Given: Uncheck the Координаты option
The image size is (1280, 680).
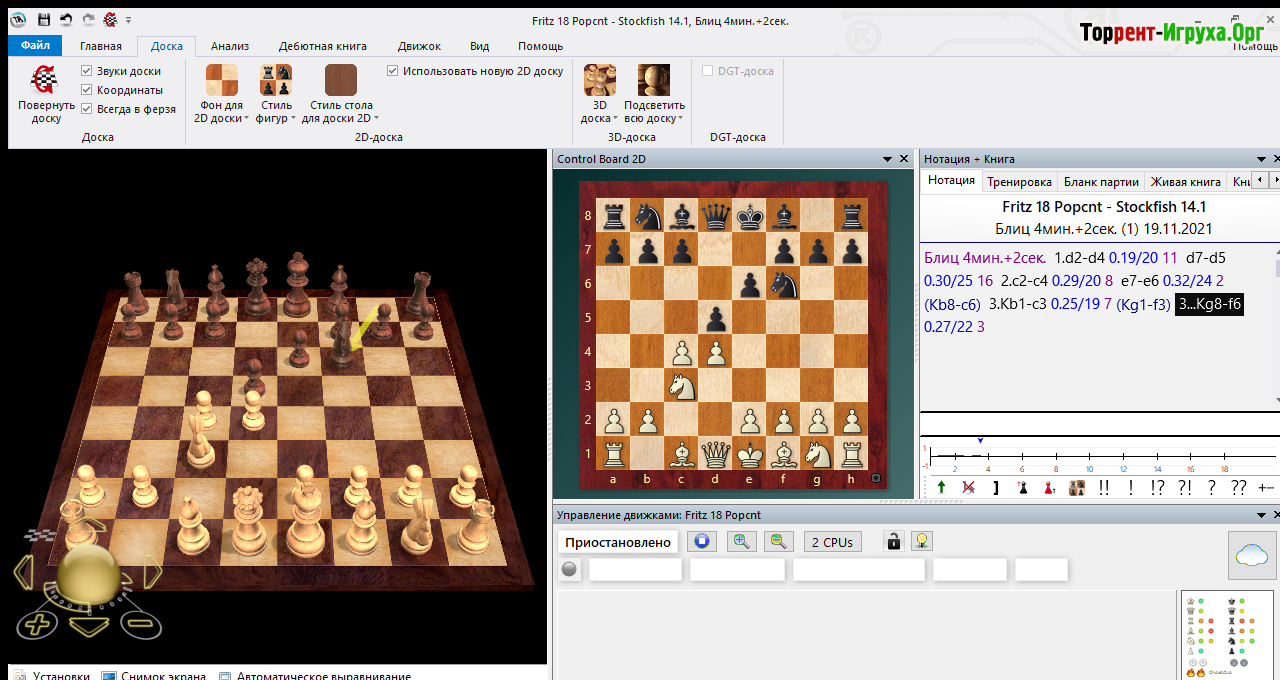Looking at the screenshot, I should coord(87,90).
